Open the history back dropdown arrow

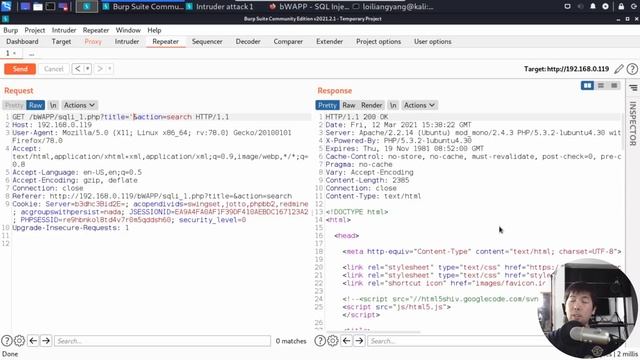(x=87, y=69)
